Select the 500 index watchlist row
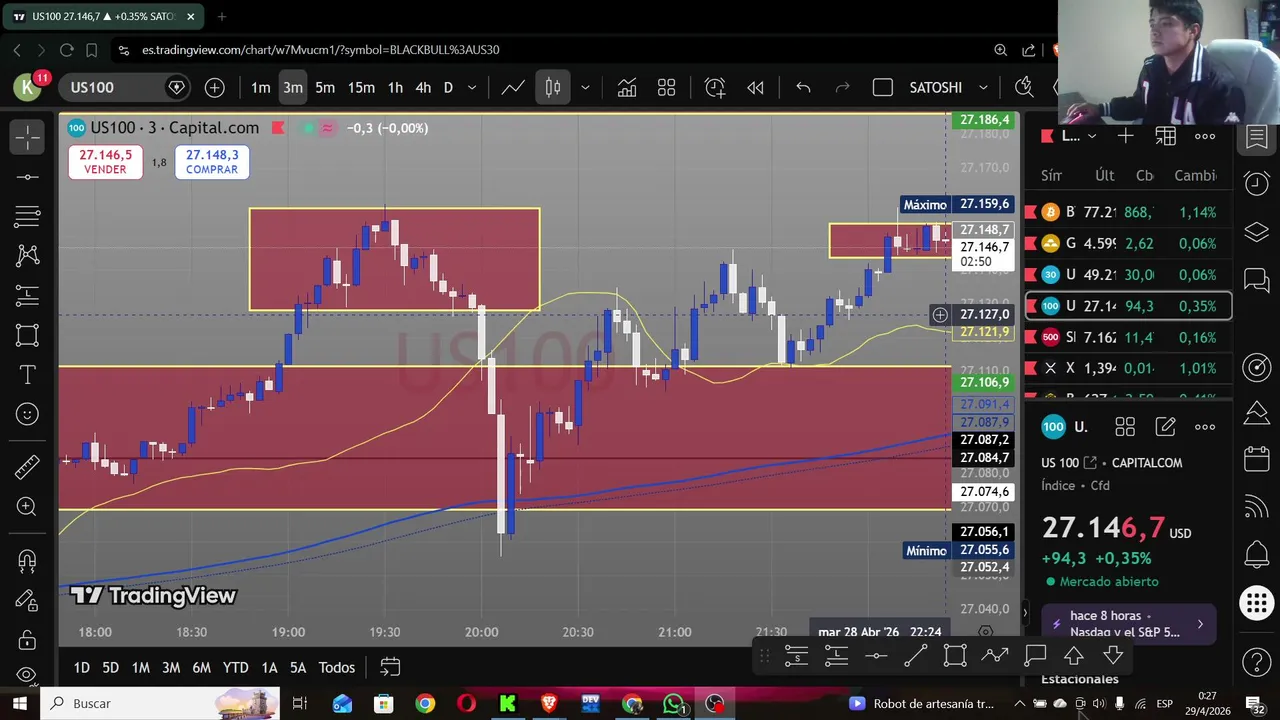Viewport: 1280px width, 720px height. point(1129,338)
